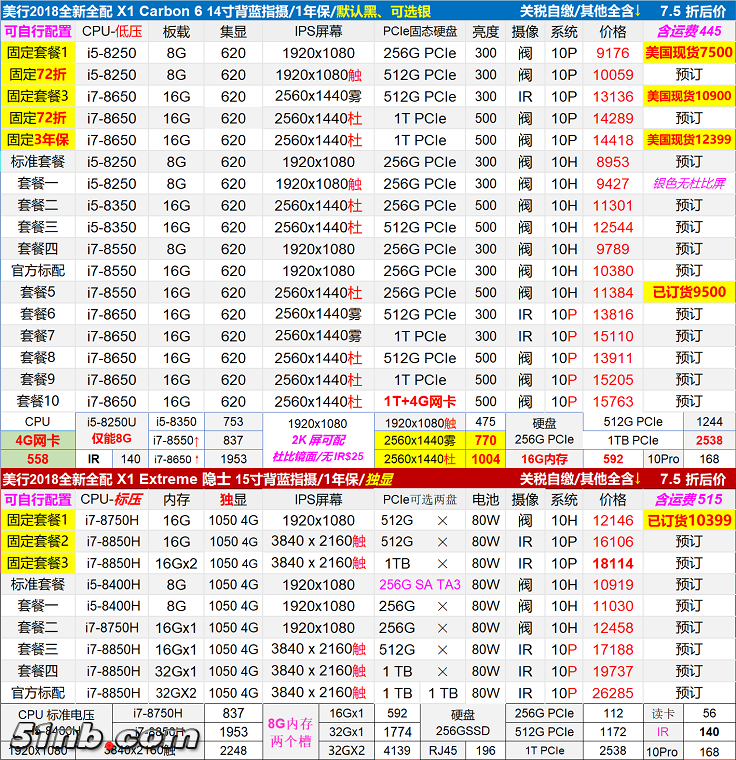Image resolution: width=736 pixels, height=760 pixels.
Task: Click the "亮度" column header
Action: [x=485, y=32]
